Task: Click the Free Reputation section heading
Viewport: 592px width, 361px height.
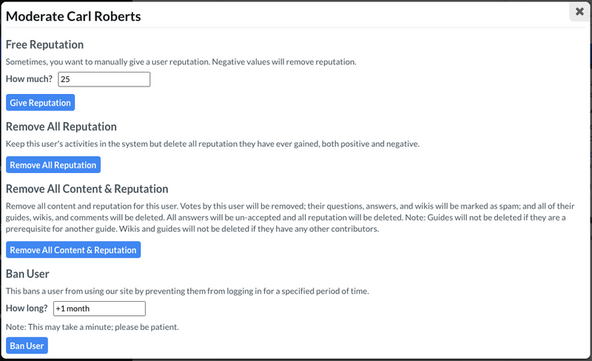Action: click(x=45, y=45)
